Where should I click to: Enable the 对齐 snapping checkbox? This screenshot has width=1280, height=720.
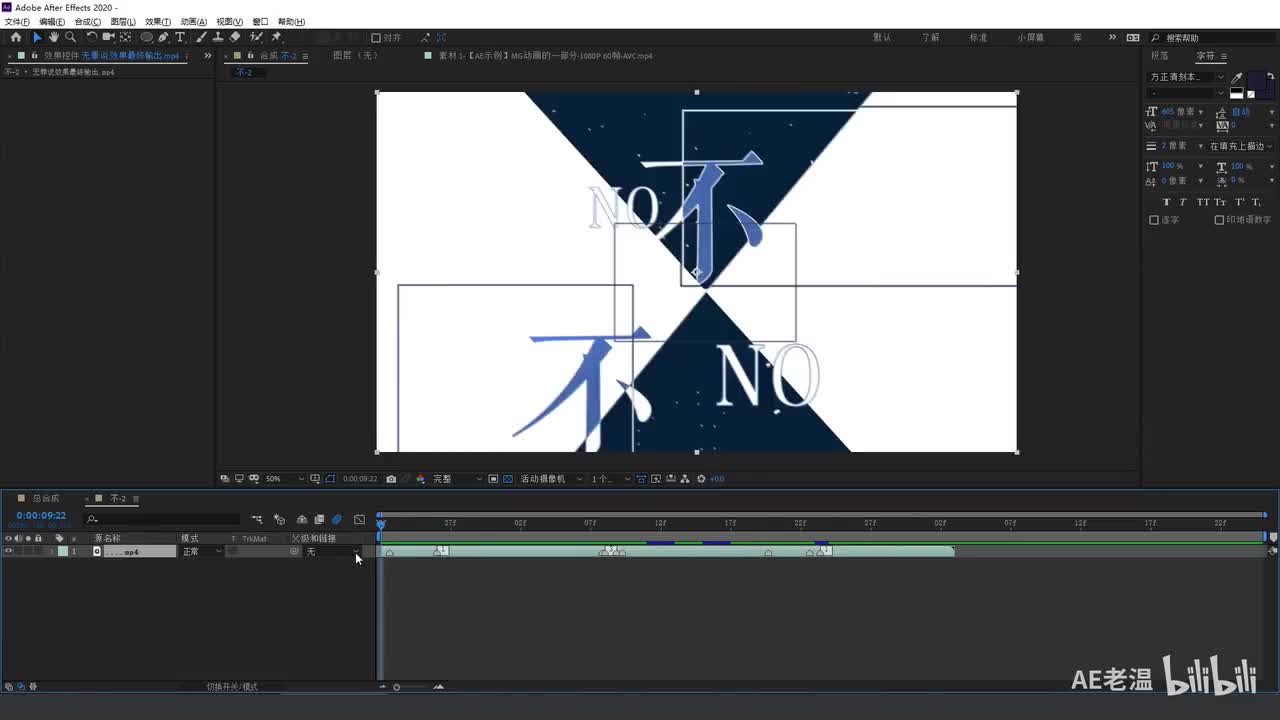click(376, 38)
